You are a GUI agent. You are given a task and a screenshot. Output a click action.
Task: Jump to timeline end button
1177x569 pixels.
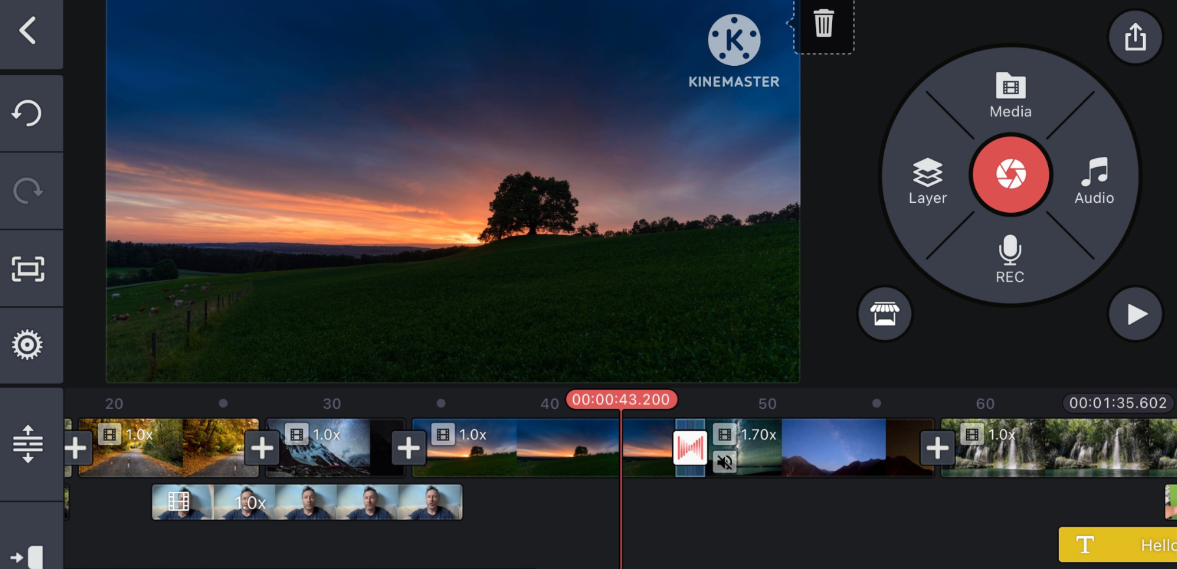point(28,556)
